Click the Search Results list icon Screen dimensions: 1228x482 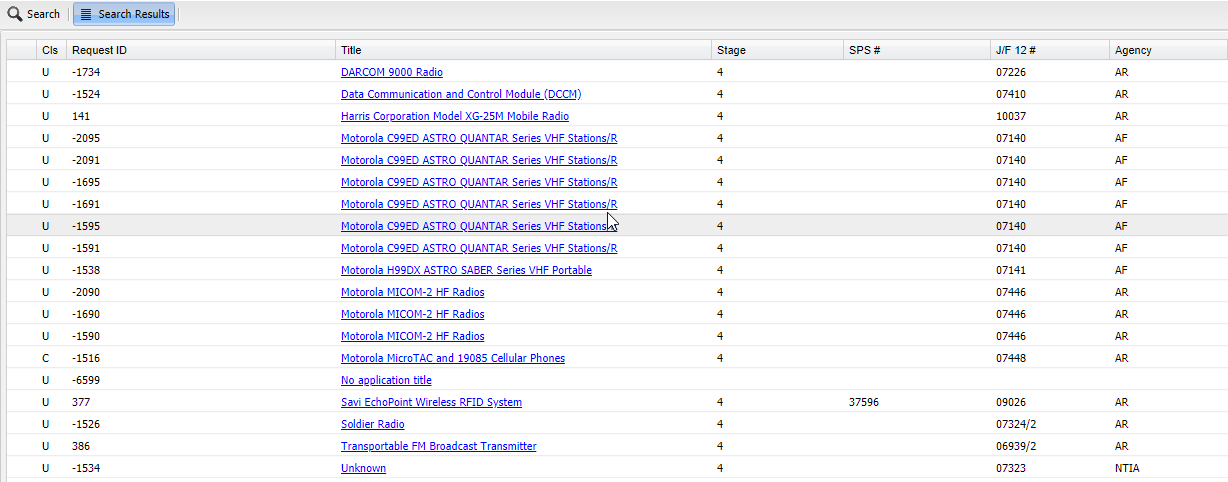tap(86, 14)
